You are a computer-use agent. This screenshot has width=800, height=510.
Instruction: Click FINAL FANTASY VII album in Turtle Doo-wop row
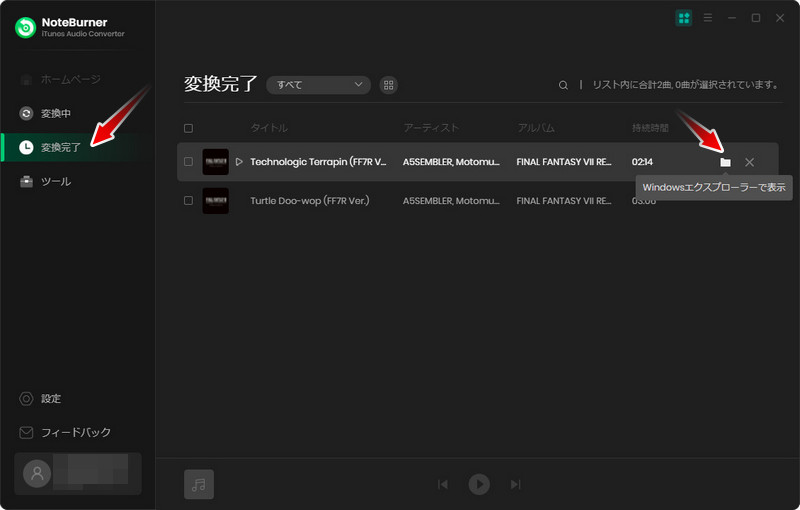(564, 200)
